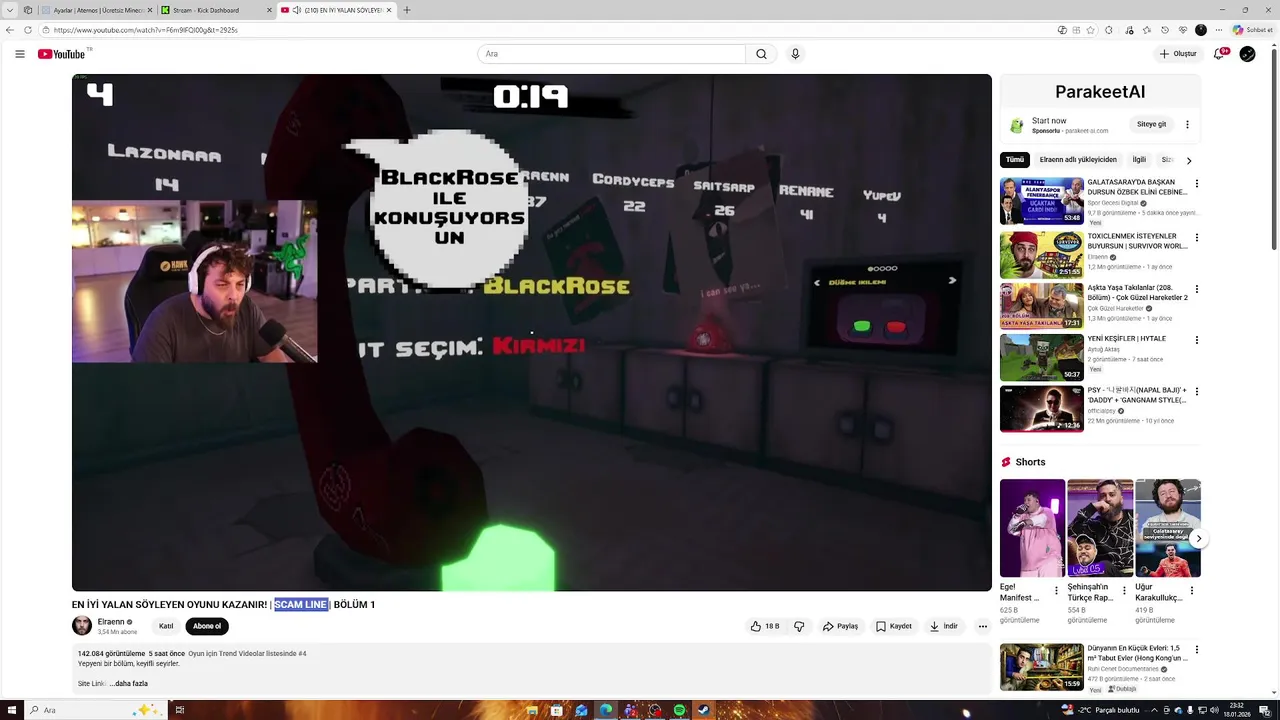Image resolution: width=1280 pixels, height=720 pixels.
Task: Click the Oluştur create button
Action: pos(1178,54)
